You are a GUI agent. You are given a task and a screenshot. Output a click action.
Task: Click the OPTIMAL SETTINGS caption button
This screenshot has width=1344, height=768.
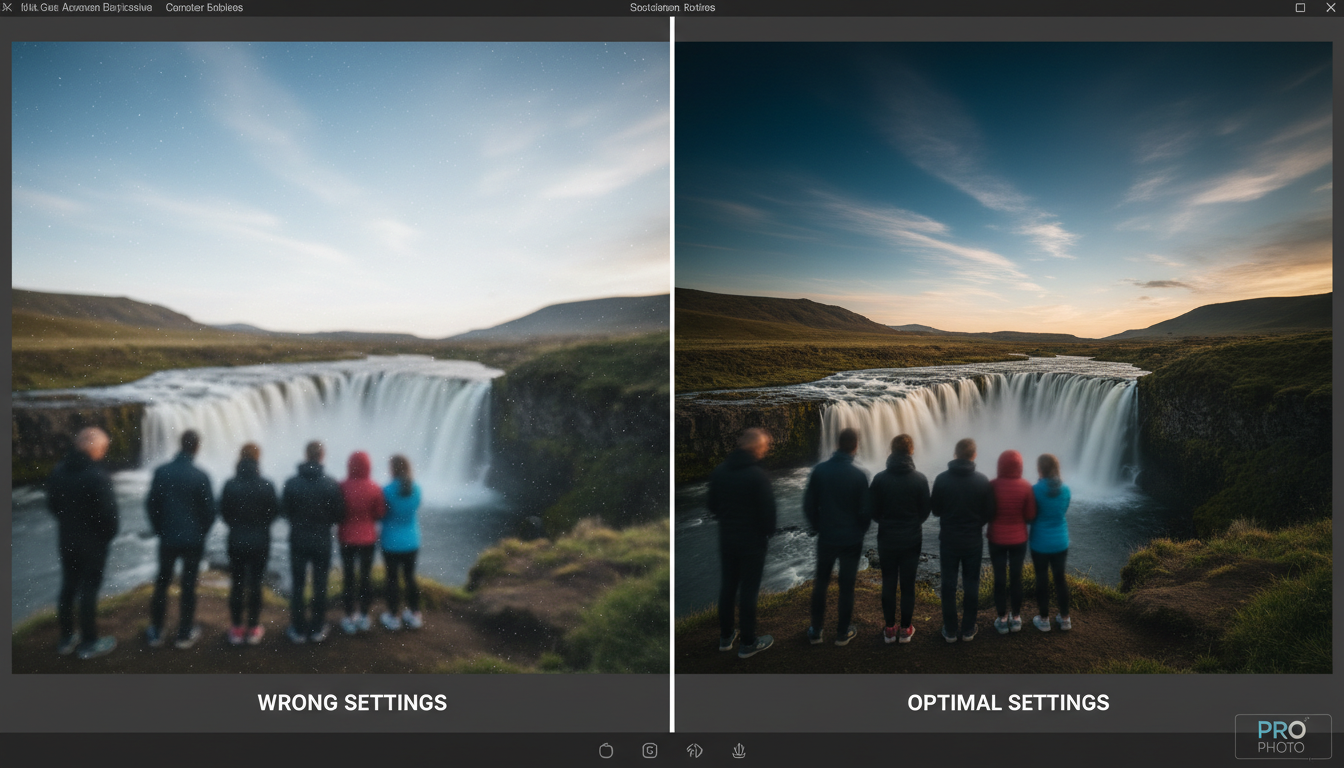pos(1008,702)
